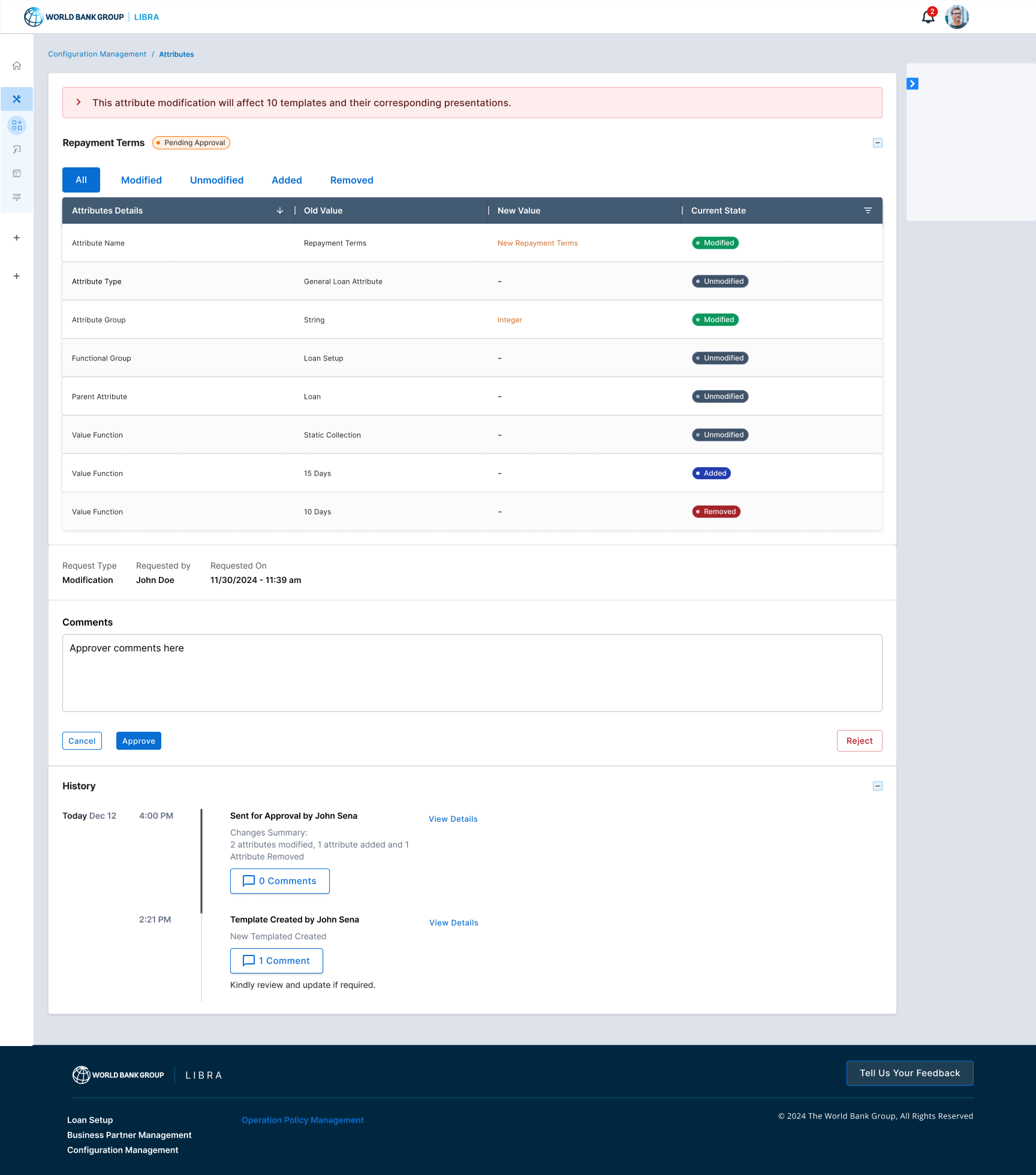The width and height of the screenshot is (1036, 1175).
Task: Select the configuration tools sidebar icon
Action: point(17,99)
